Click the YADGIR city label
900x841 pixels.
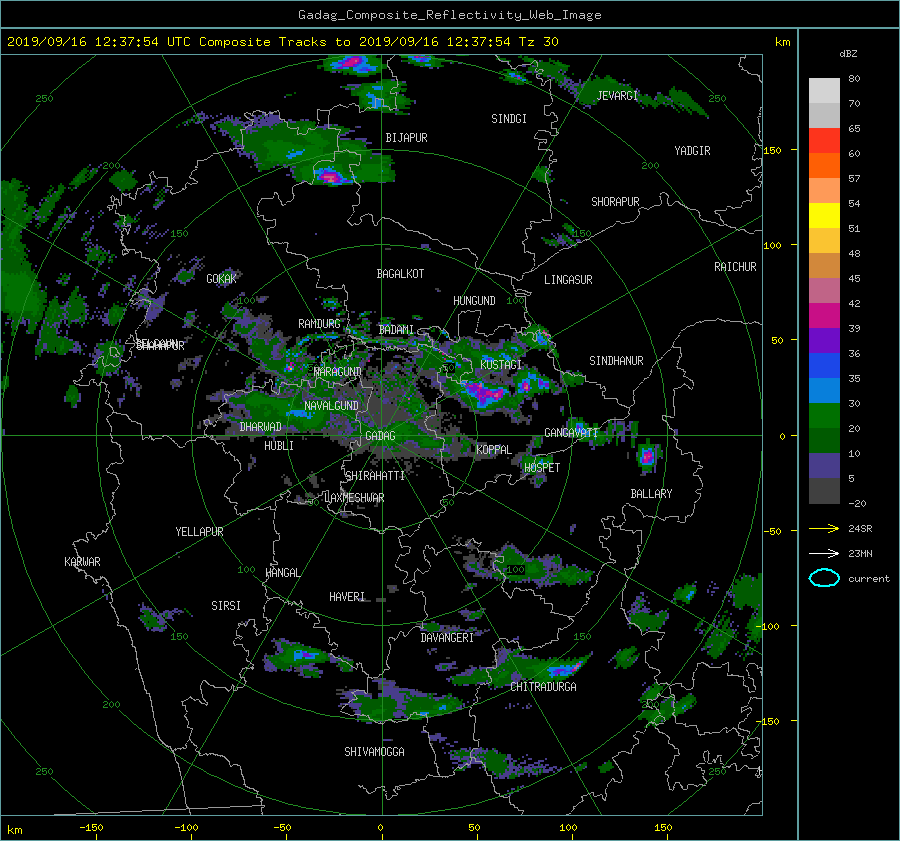point(692,151)
